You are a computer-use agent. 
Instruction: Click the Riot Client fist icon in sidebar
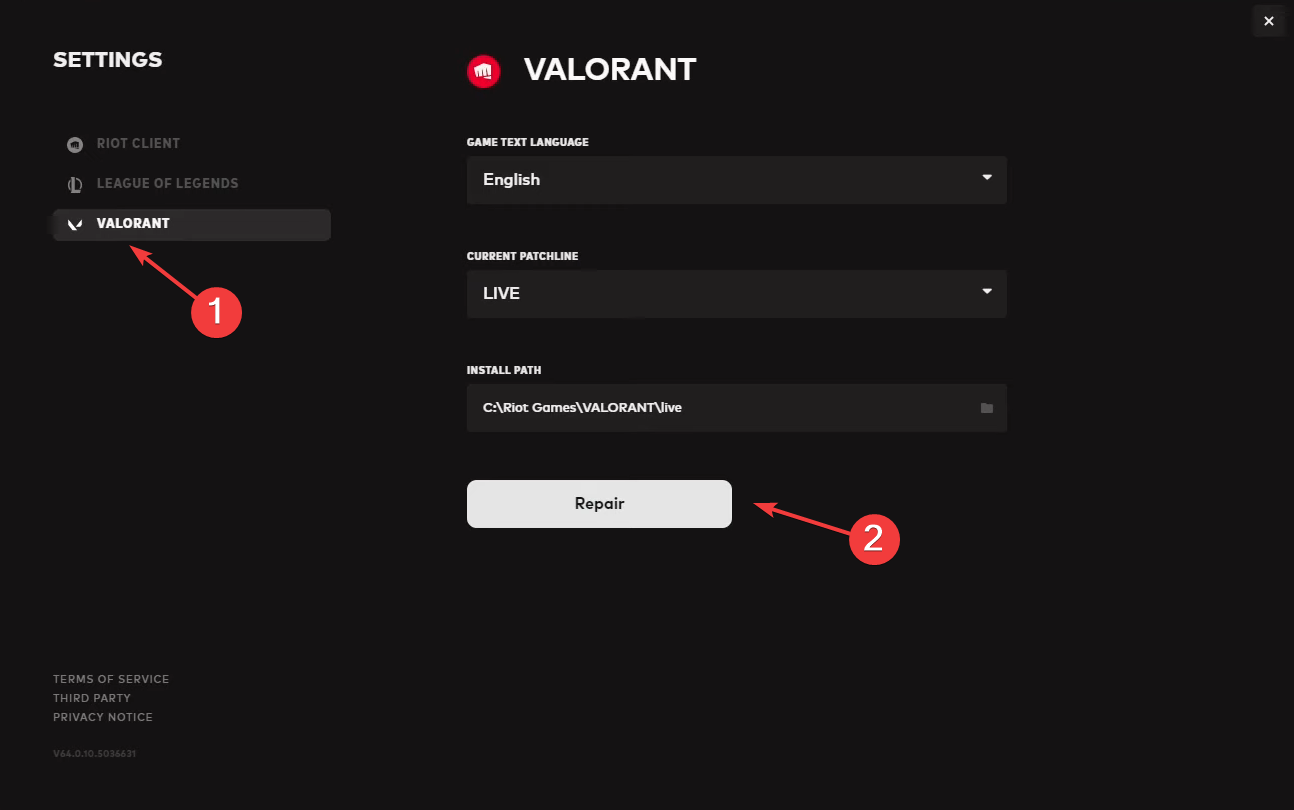(75, 145)
